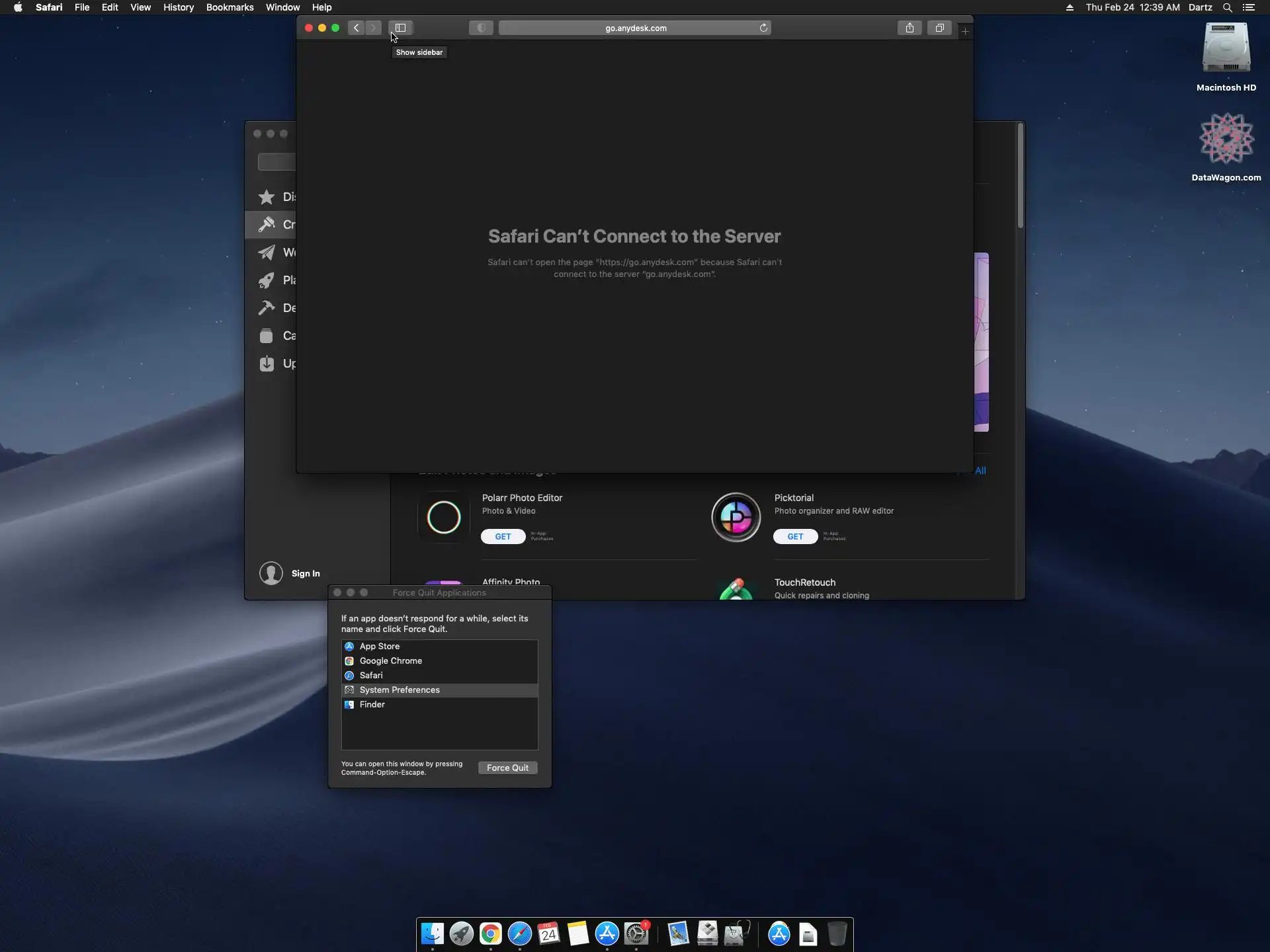The image size is (1270, 952).
Task: Click the Safari back arrow button
Action: [x=356, y=28]
